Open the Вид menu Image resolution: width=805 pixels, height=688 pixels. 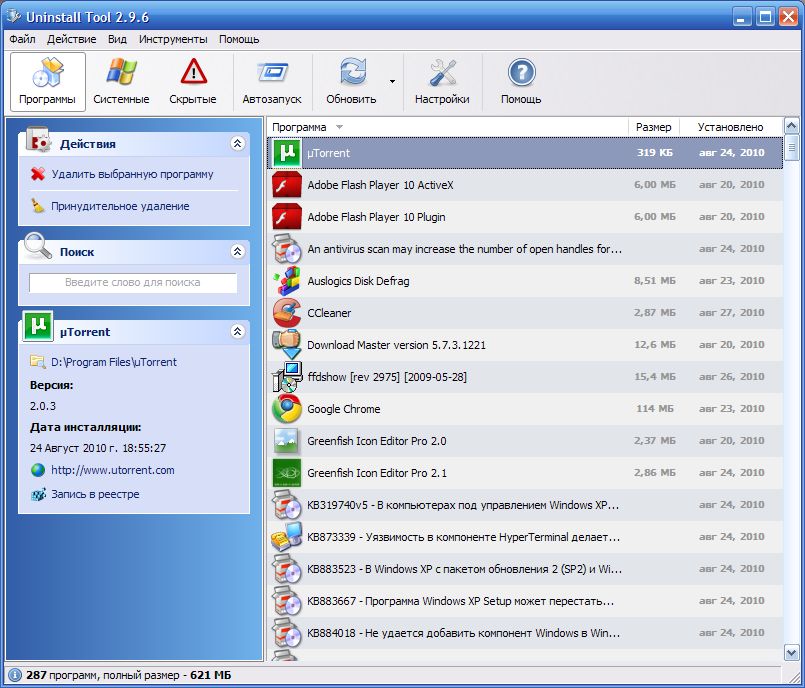115,39
